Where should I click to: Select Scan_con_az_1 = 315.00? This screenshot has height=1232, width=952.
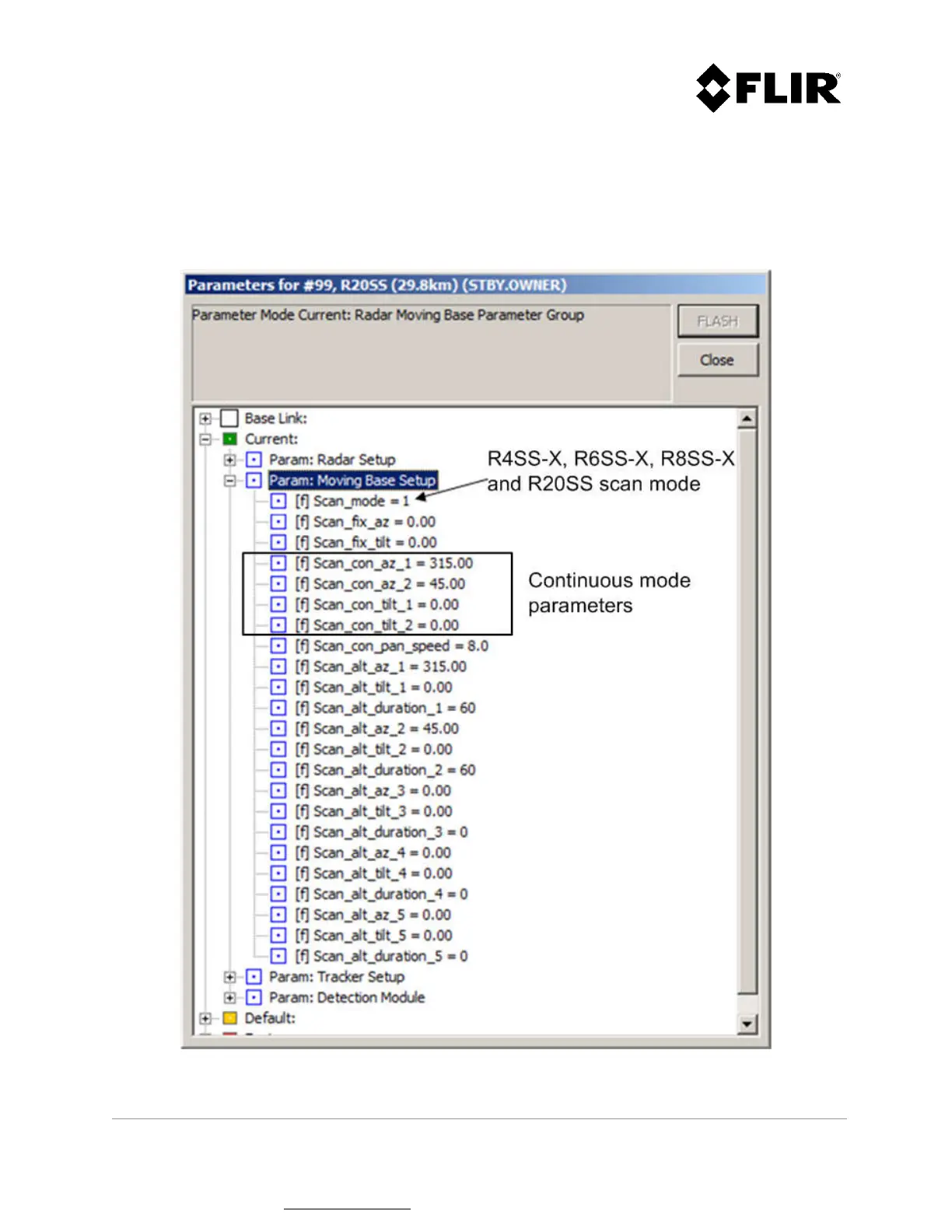(x=383, y=563)
